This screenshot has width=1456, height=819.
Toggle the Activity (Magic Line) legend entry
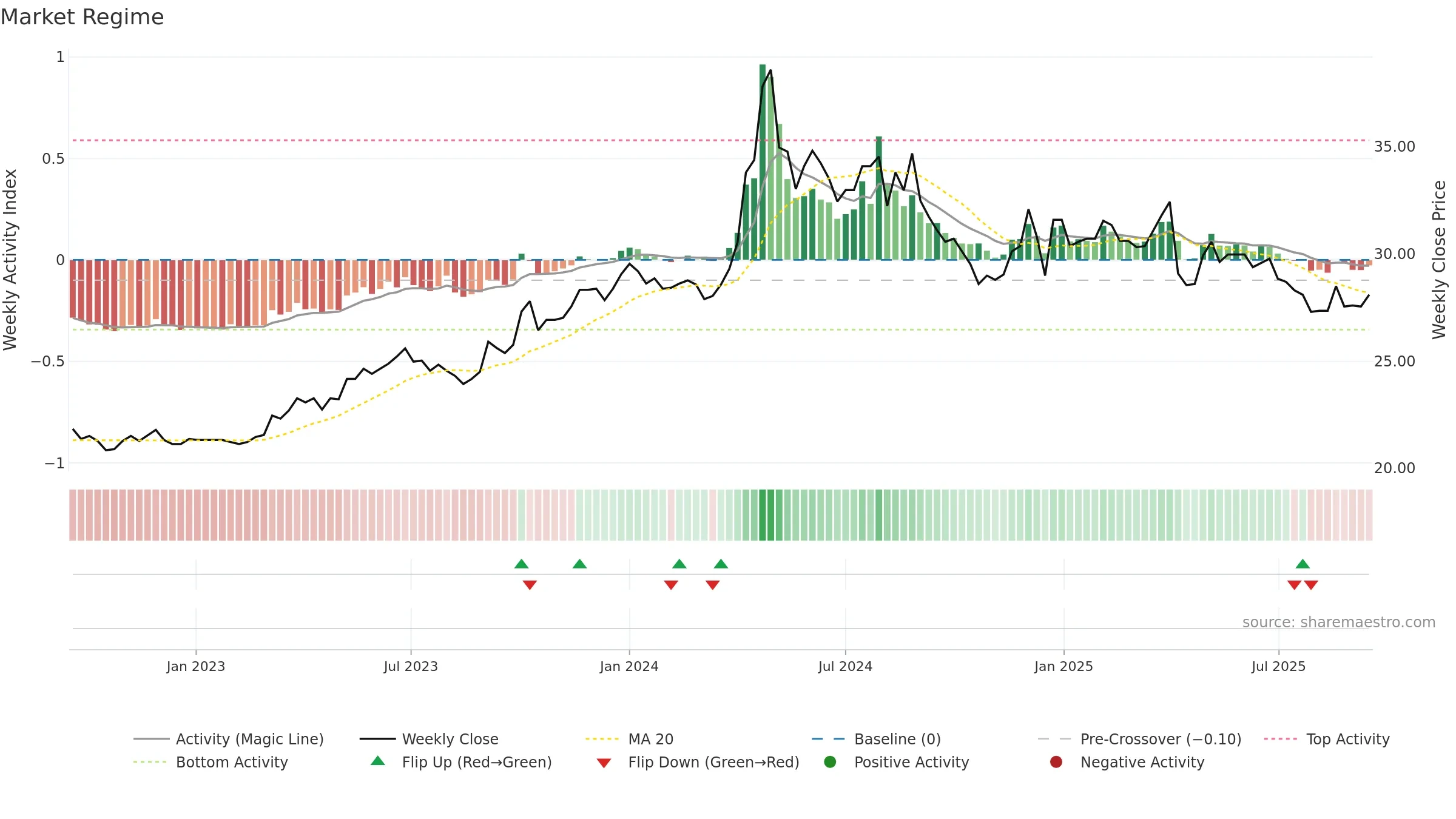[x=229, y=739]
